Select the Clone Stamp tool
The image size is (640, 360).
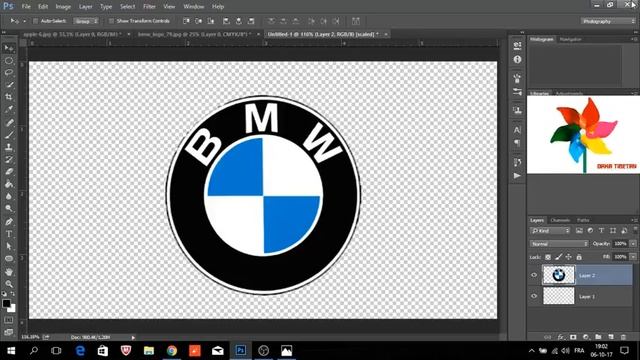coord(9,147)
